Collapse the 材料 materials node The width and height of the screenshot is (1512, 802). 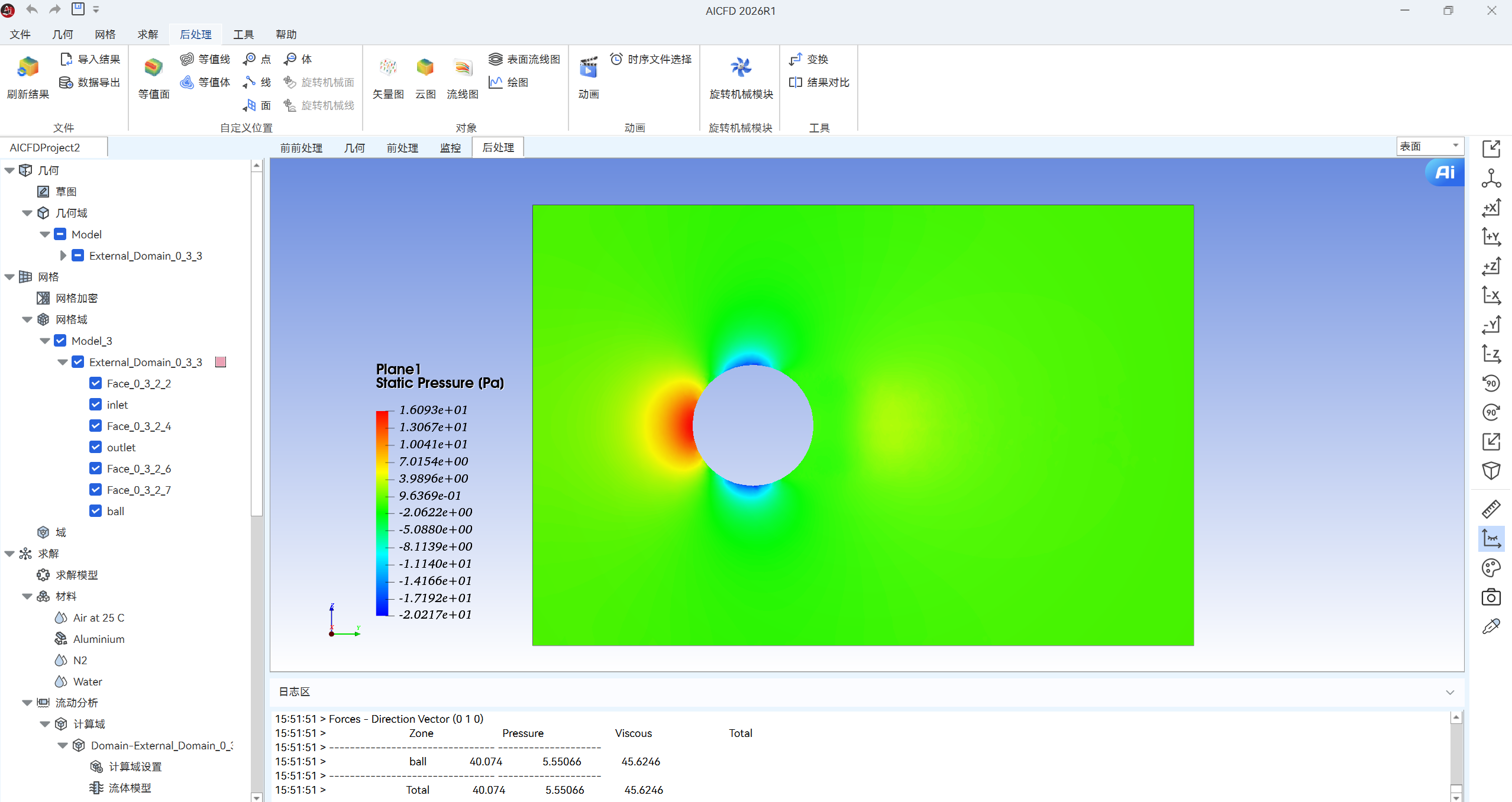point(27,596)
